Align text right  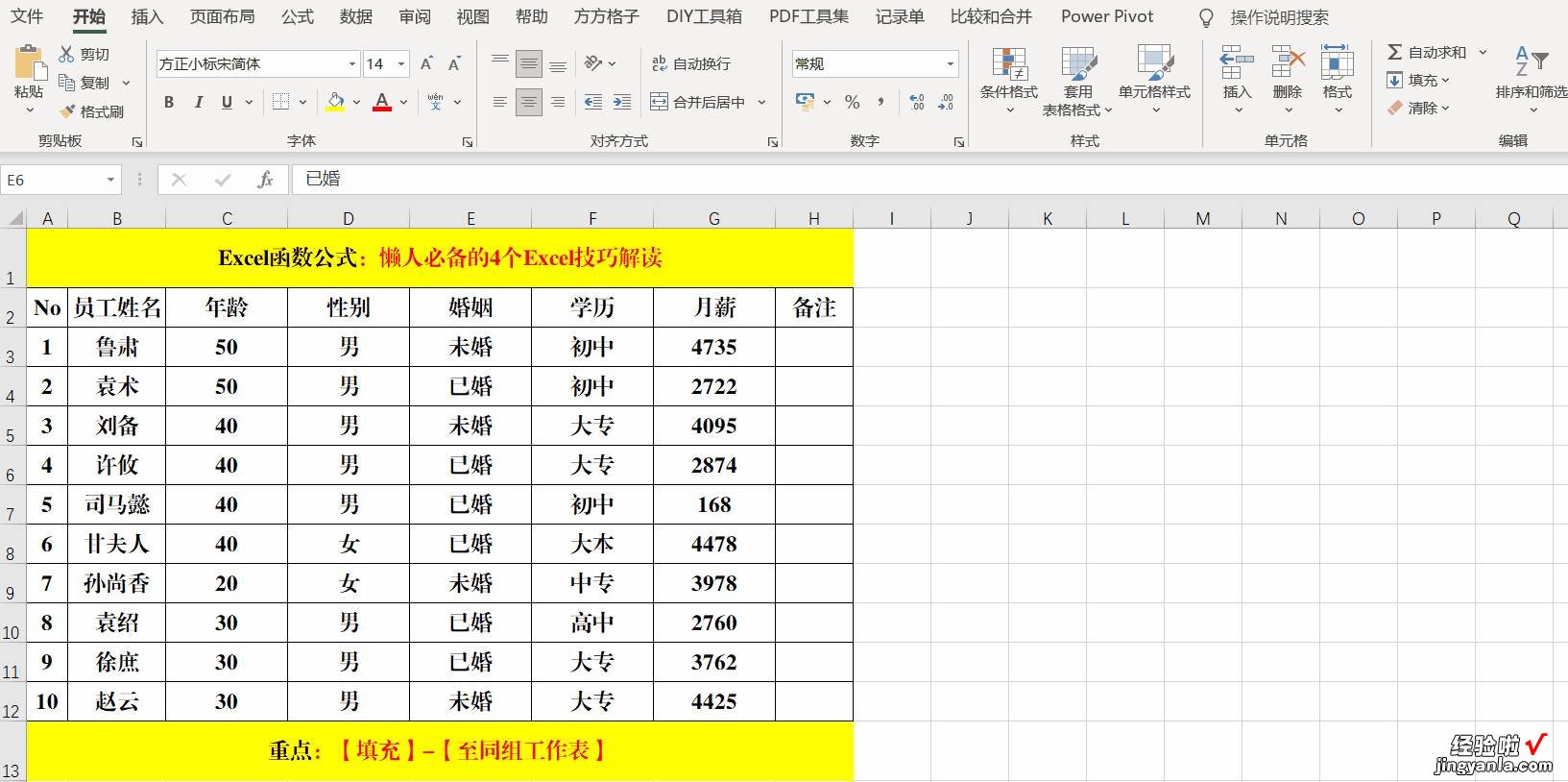click(558, 102)
